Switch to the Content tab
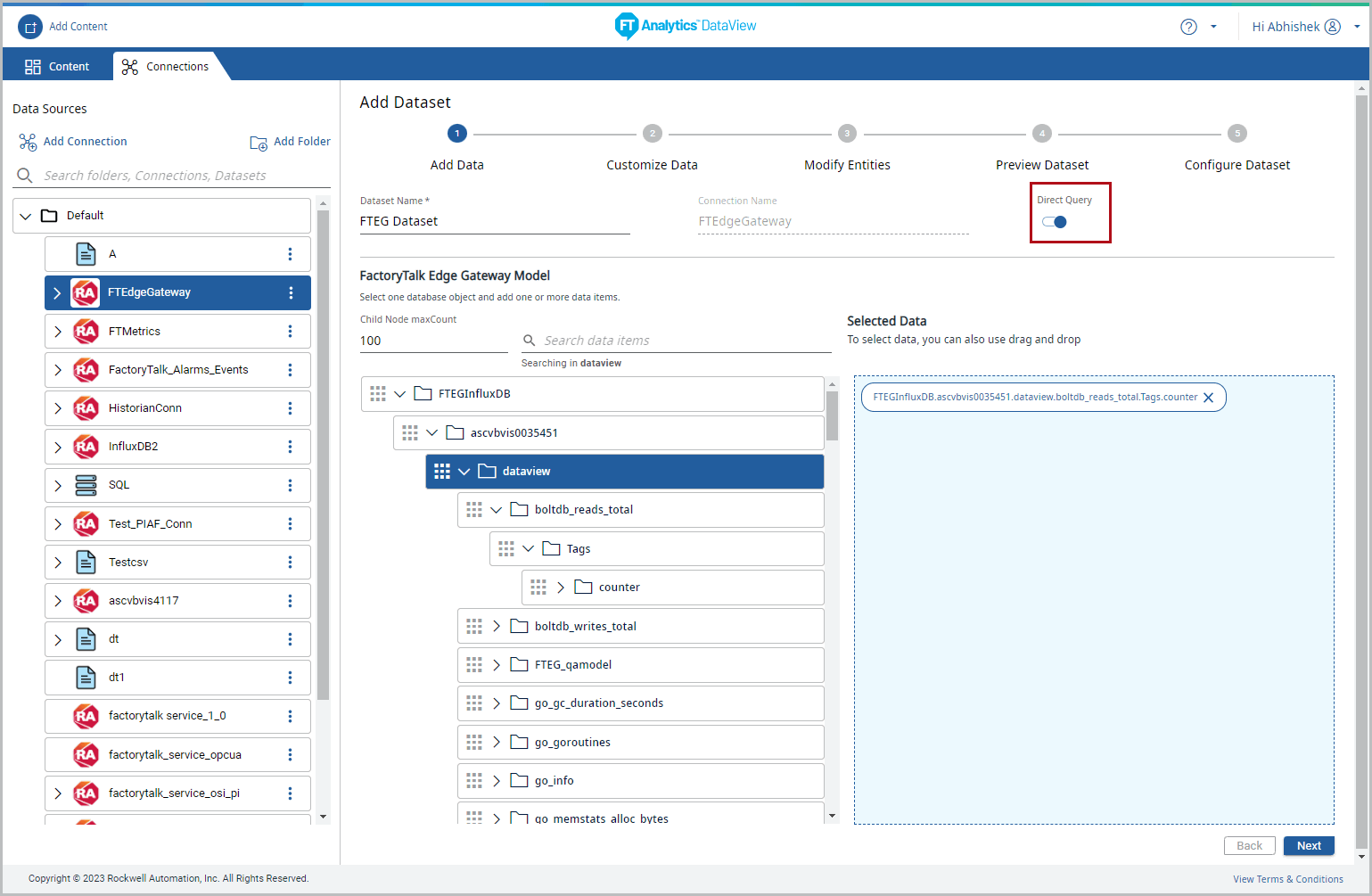 (57, 67)
